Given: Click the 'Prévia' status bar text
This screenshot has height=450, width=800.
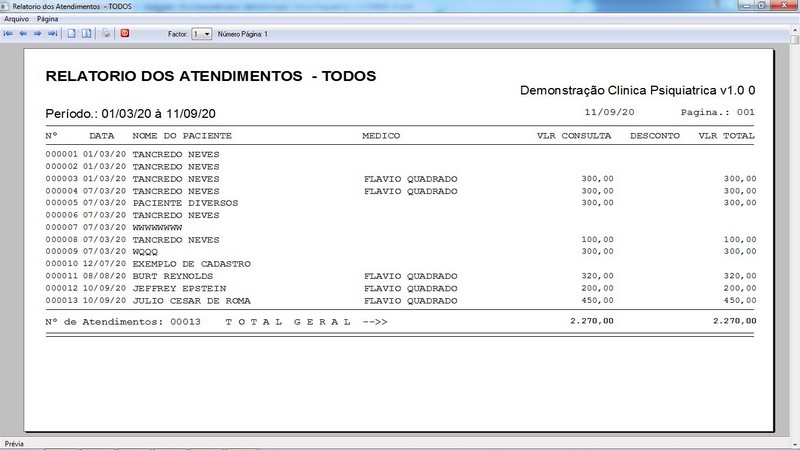Looking at the screenshot, I should 14,444.
